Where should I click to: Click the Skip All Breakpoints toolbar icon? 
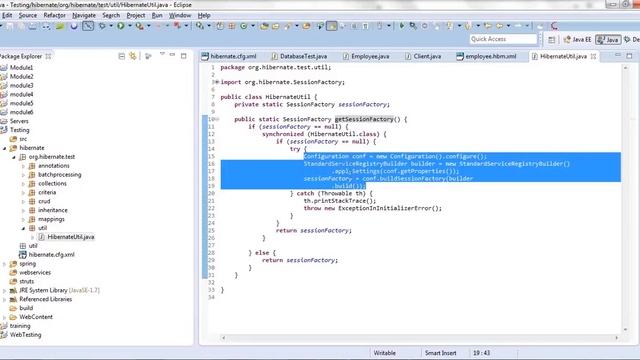click(x=88, y=26)
